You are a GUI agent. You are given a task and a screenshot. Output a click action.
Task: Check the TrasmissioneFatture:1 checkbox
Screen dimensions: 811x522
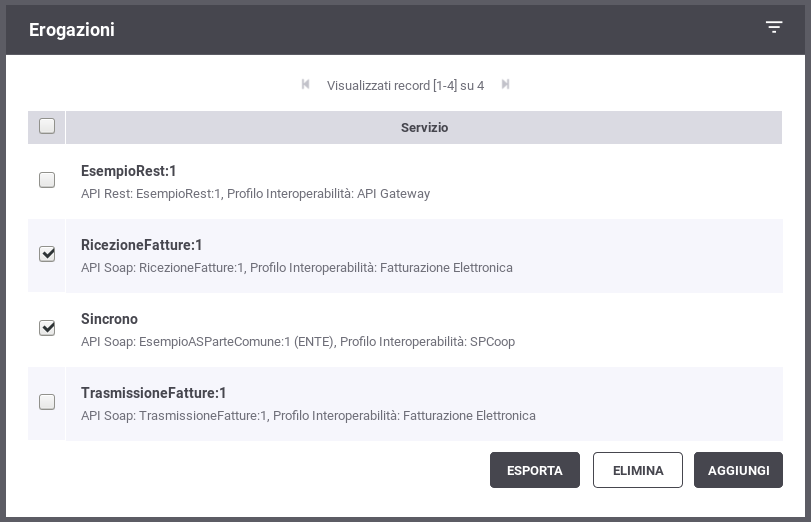[47, 402]
